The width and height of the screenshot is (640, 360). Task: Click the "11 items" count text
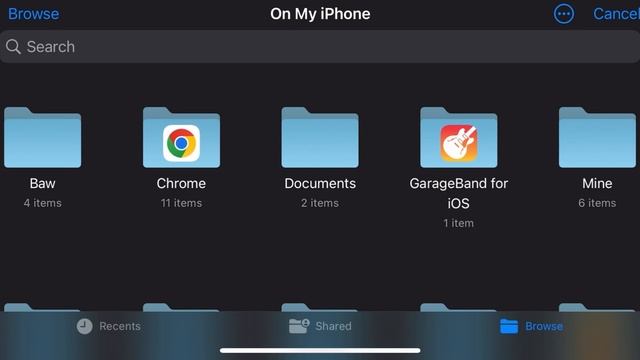pyautogui.click(x=181, y=203)
